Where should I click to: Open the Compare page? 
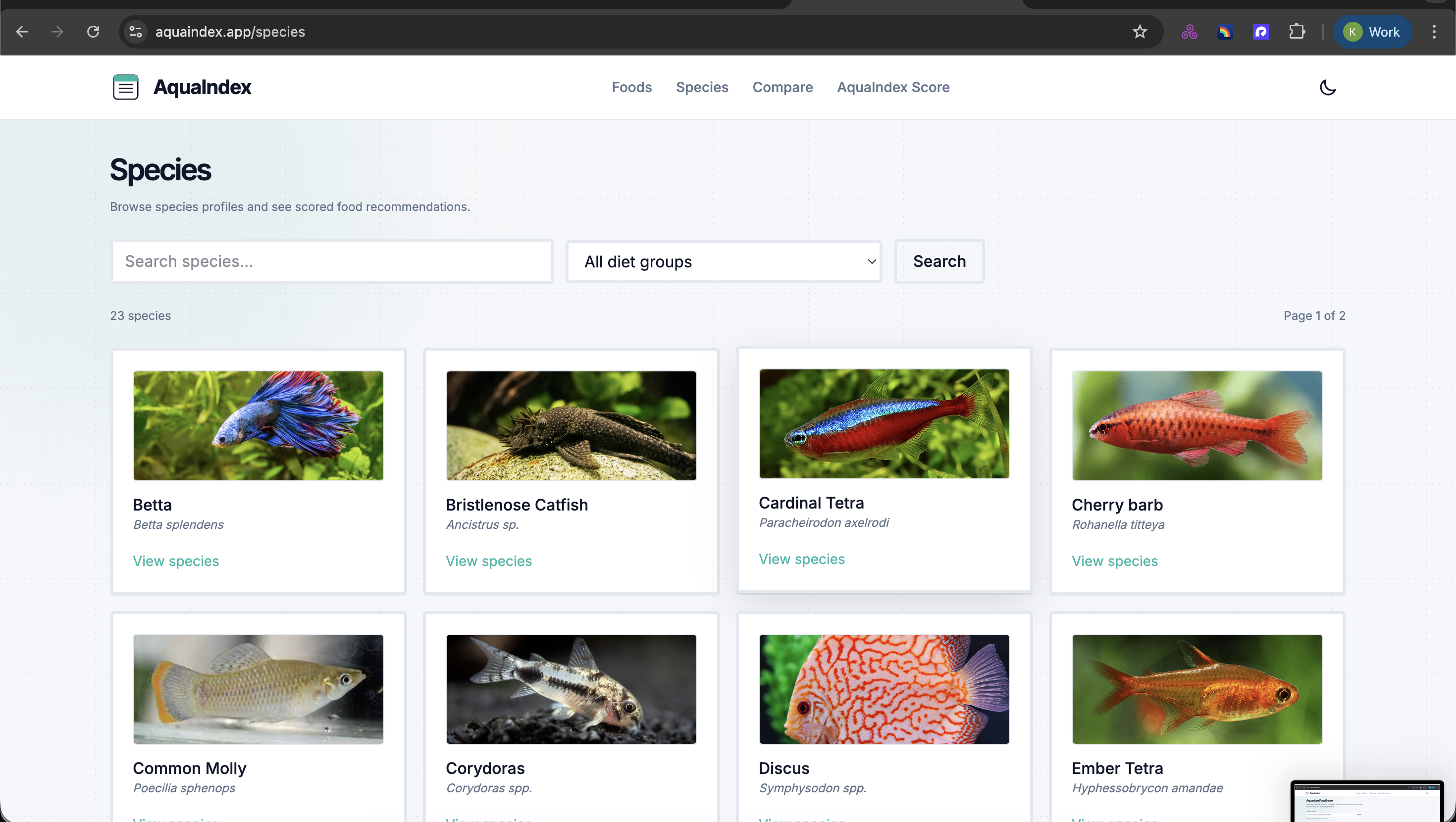pyautogui.click(x=783, y=87)
